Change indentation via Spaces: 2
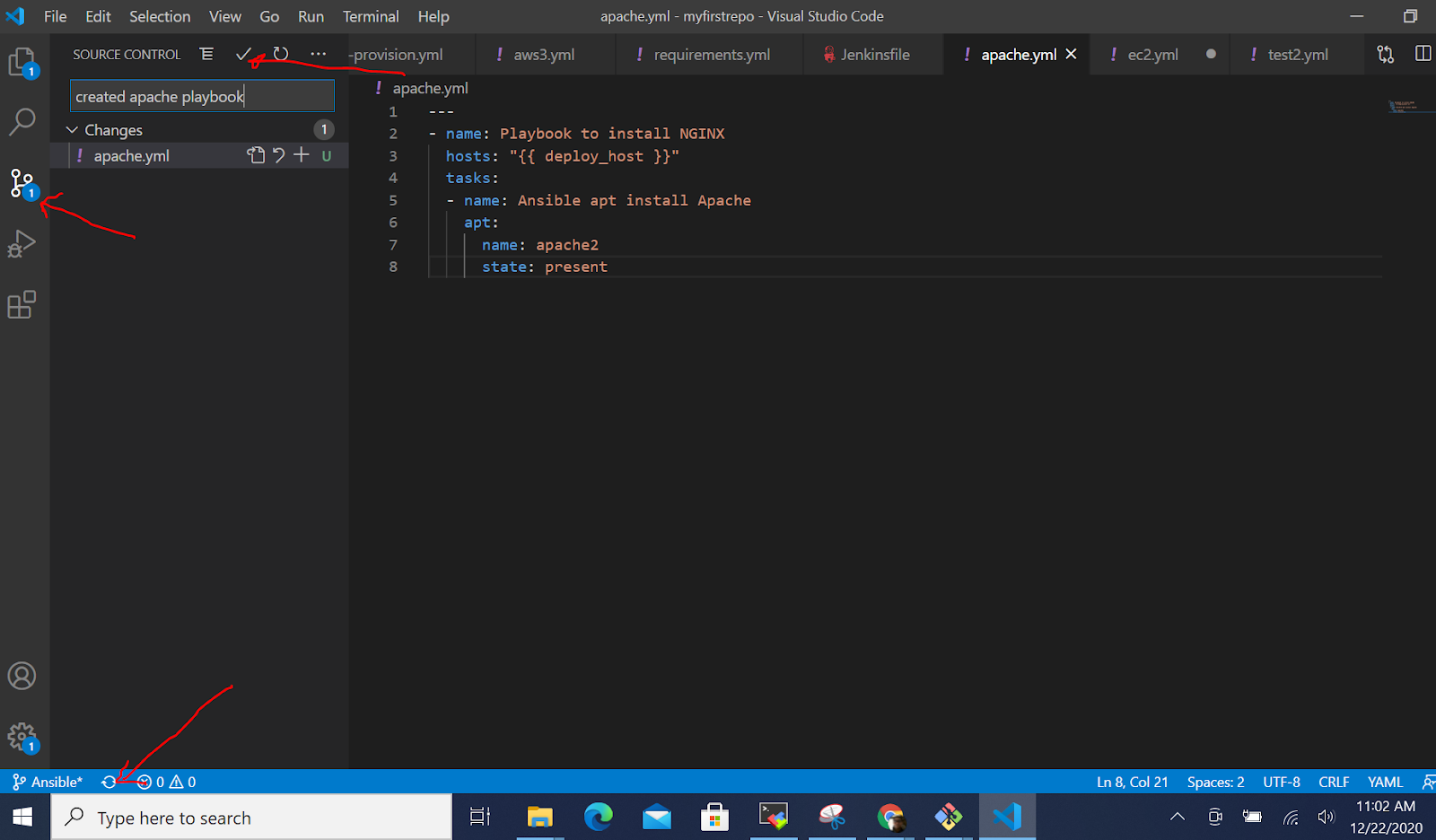Viewport: 1436px width, 840px height. point(1215,782)
